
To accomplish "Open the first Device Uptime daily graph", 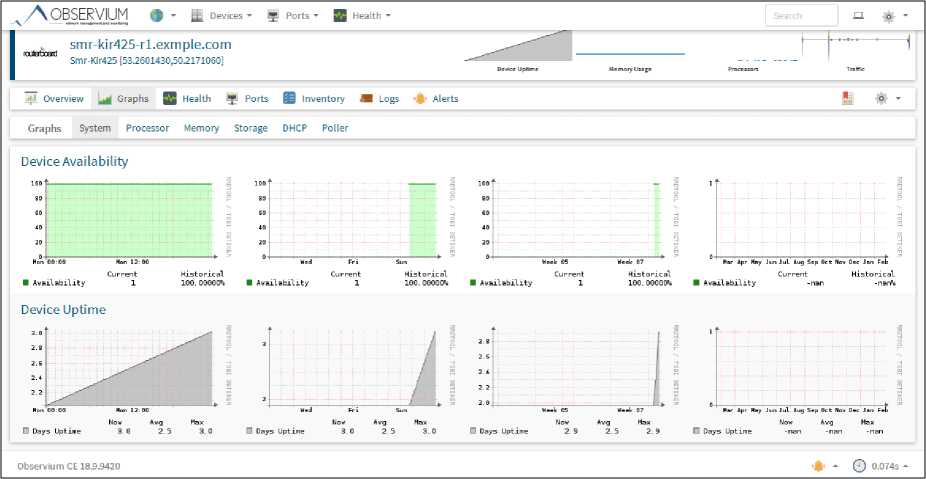I will pos(124,369).
